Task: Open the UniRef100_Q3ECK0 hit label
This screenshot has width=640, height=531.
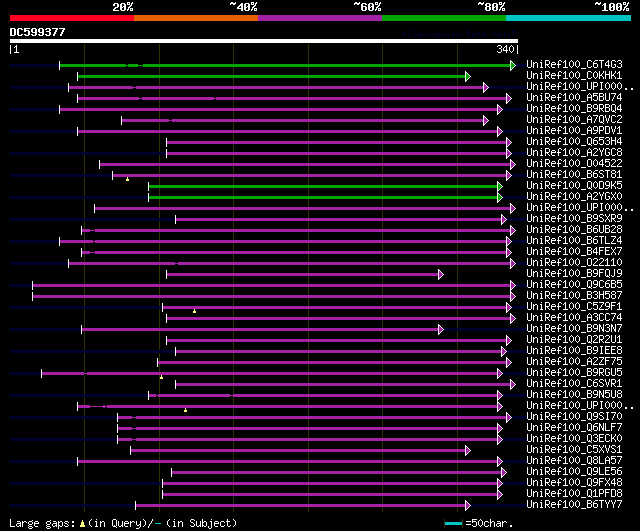Action: (x=574, y=439)
